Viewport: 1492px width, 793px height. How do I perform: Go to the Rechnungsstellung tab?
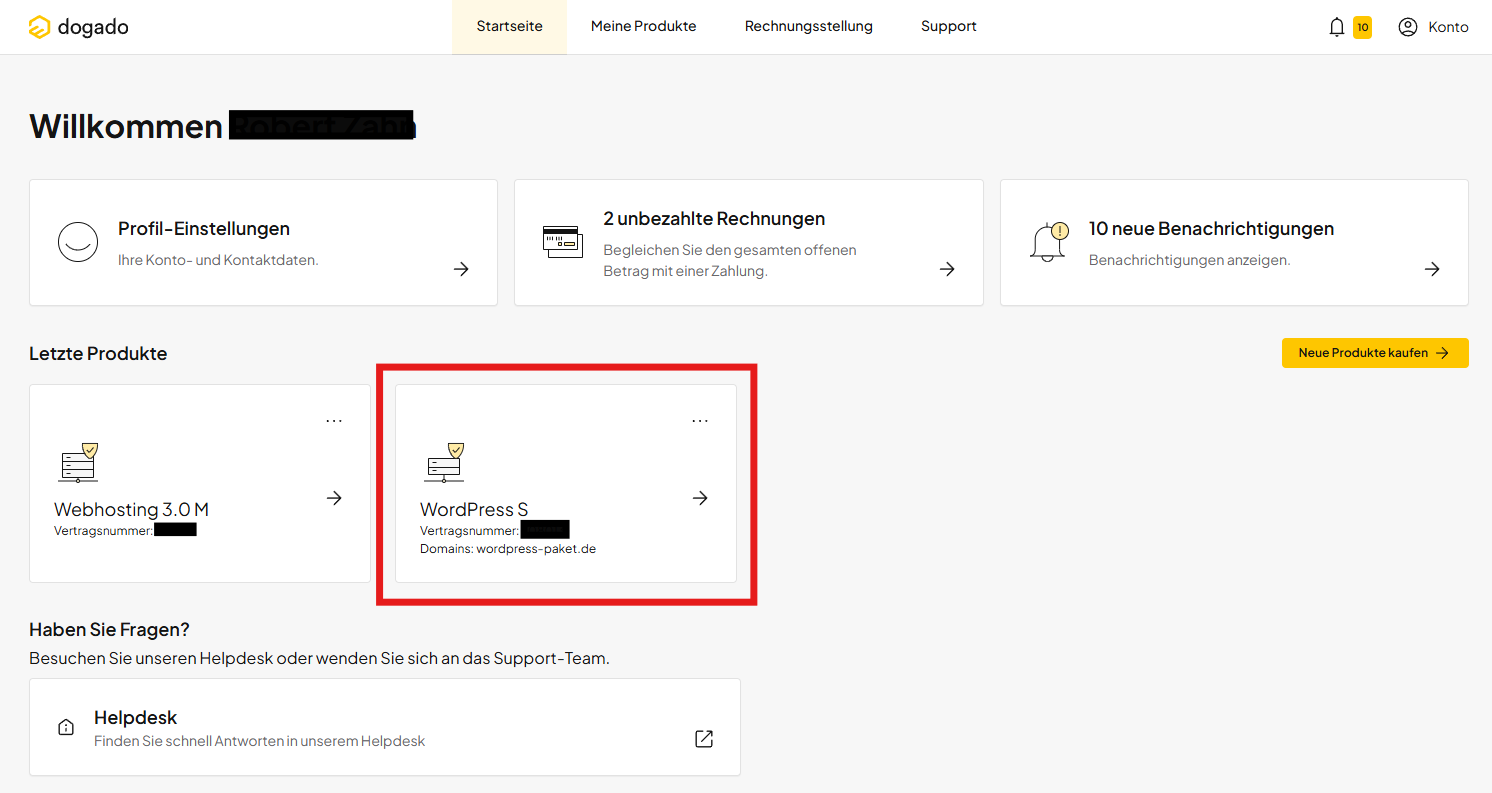coord(808,27)
